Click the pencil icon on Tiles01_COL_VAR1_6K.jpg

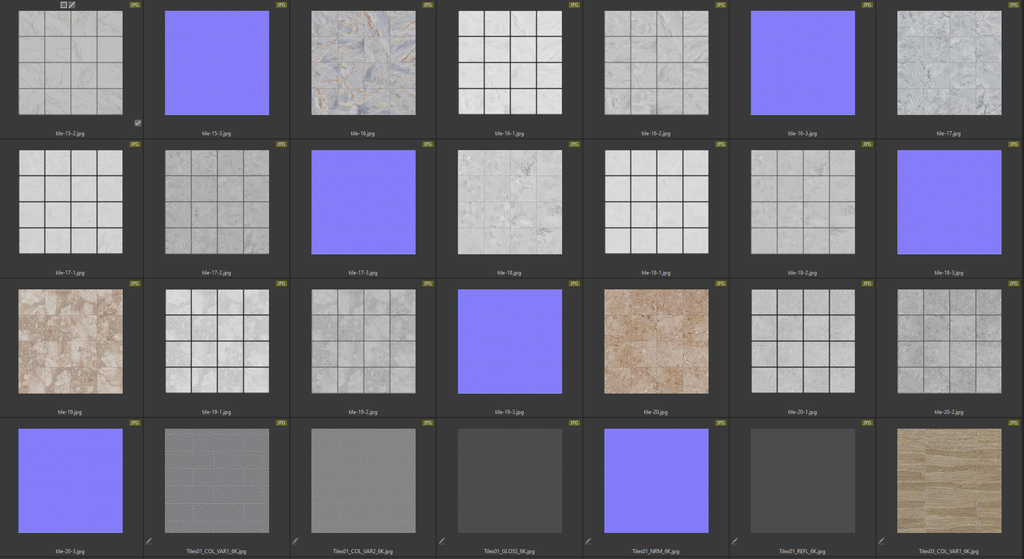(149, 541)
